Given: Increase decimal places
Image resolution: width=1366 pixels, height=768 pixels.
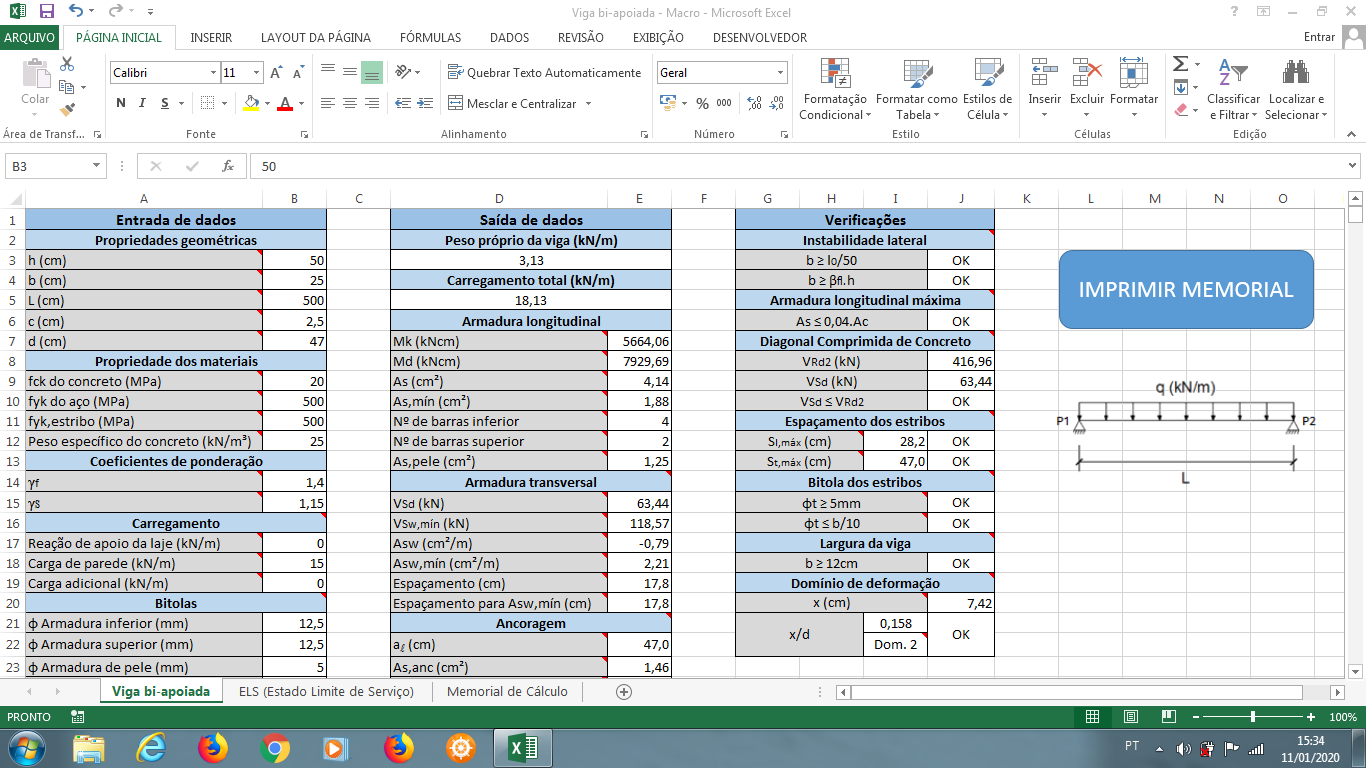Looking at the screenshot, I should [x=754, y=103].
